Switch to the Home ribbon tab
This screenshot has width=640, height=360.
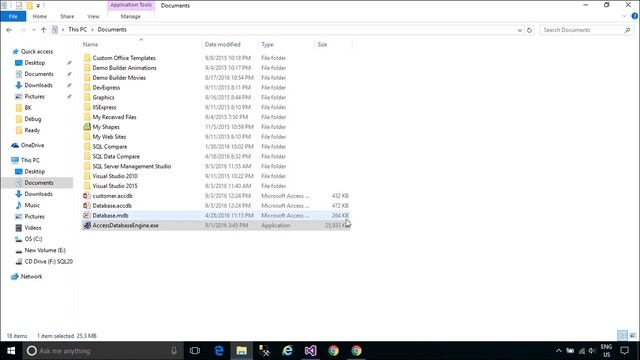coord(40,16)
